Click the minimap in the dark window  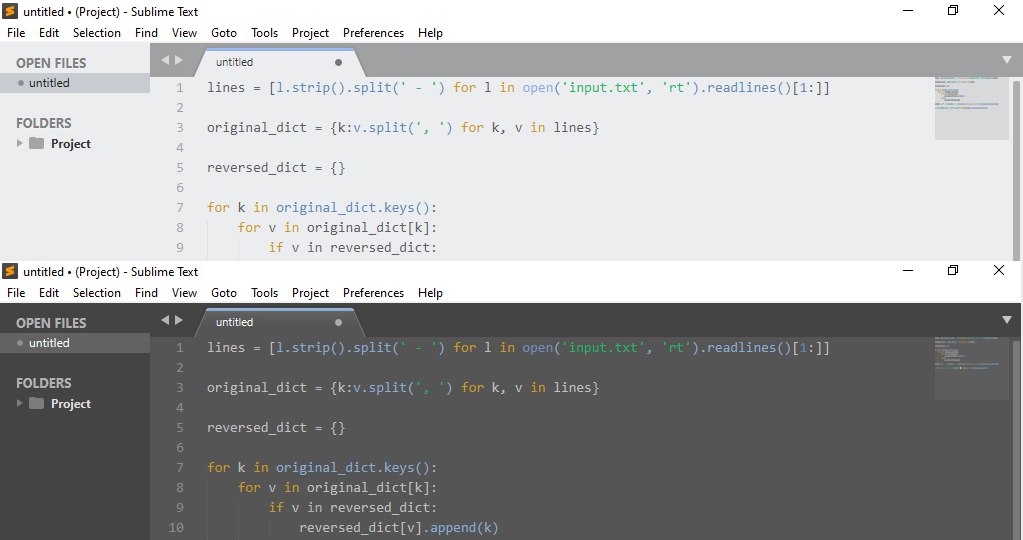click(971, 368)
